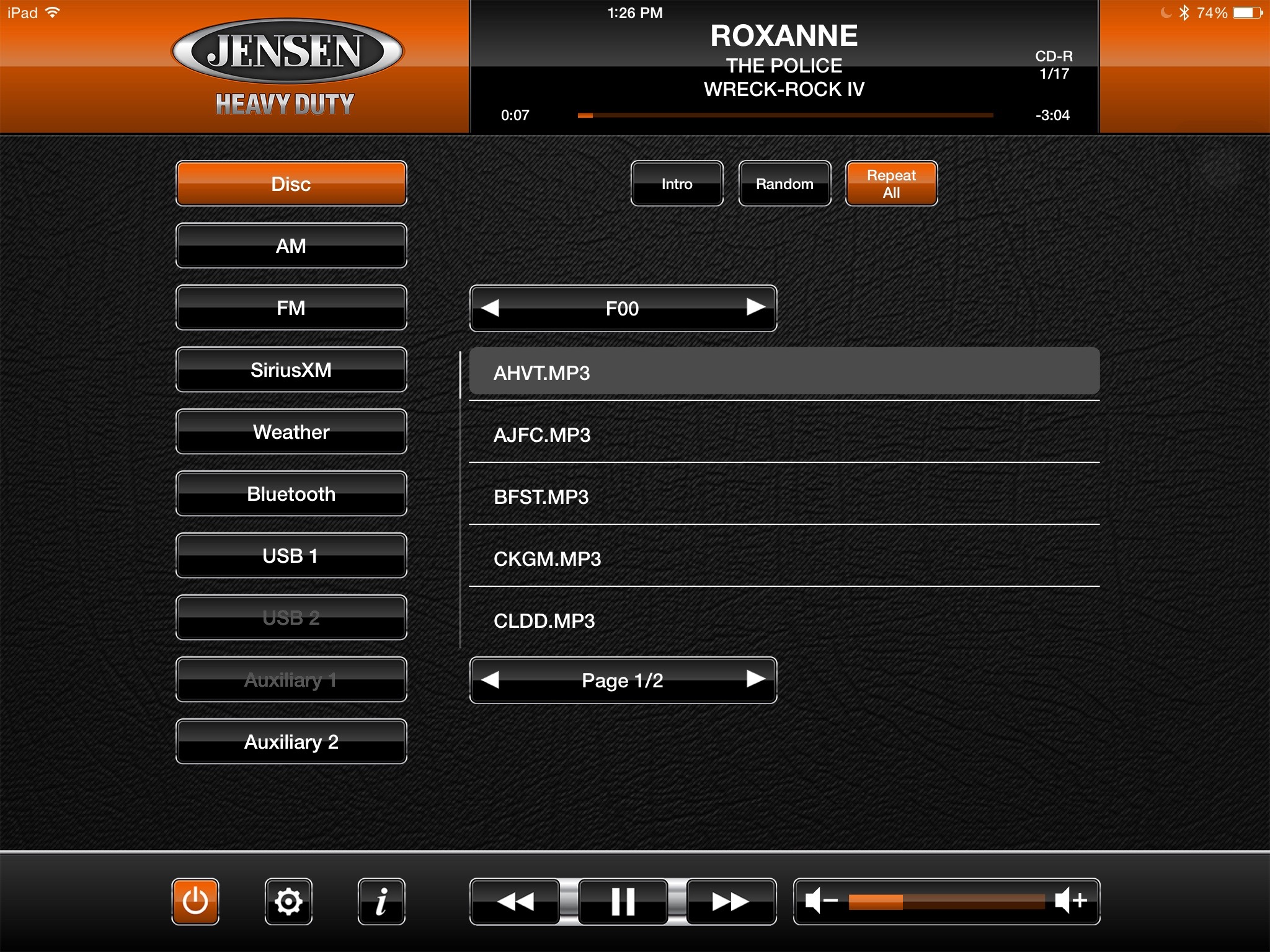This screenshot has height=952, width=1270.
Task: Click the elapsed time 0:07
Action: [515, 115]
